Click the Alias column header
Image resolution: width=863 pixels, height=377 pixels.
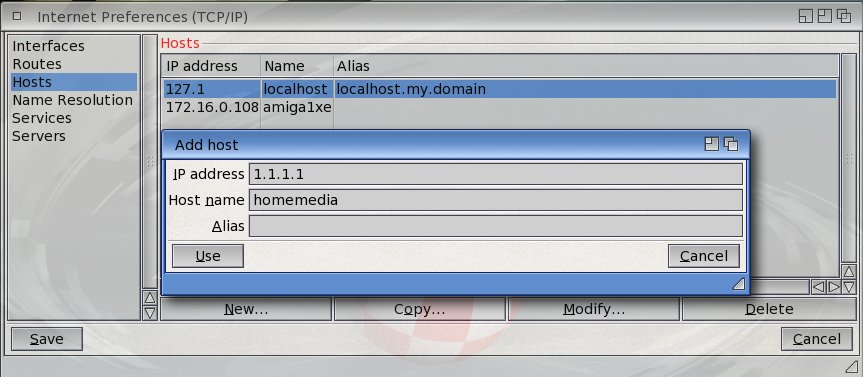pos(586,66)
